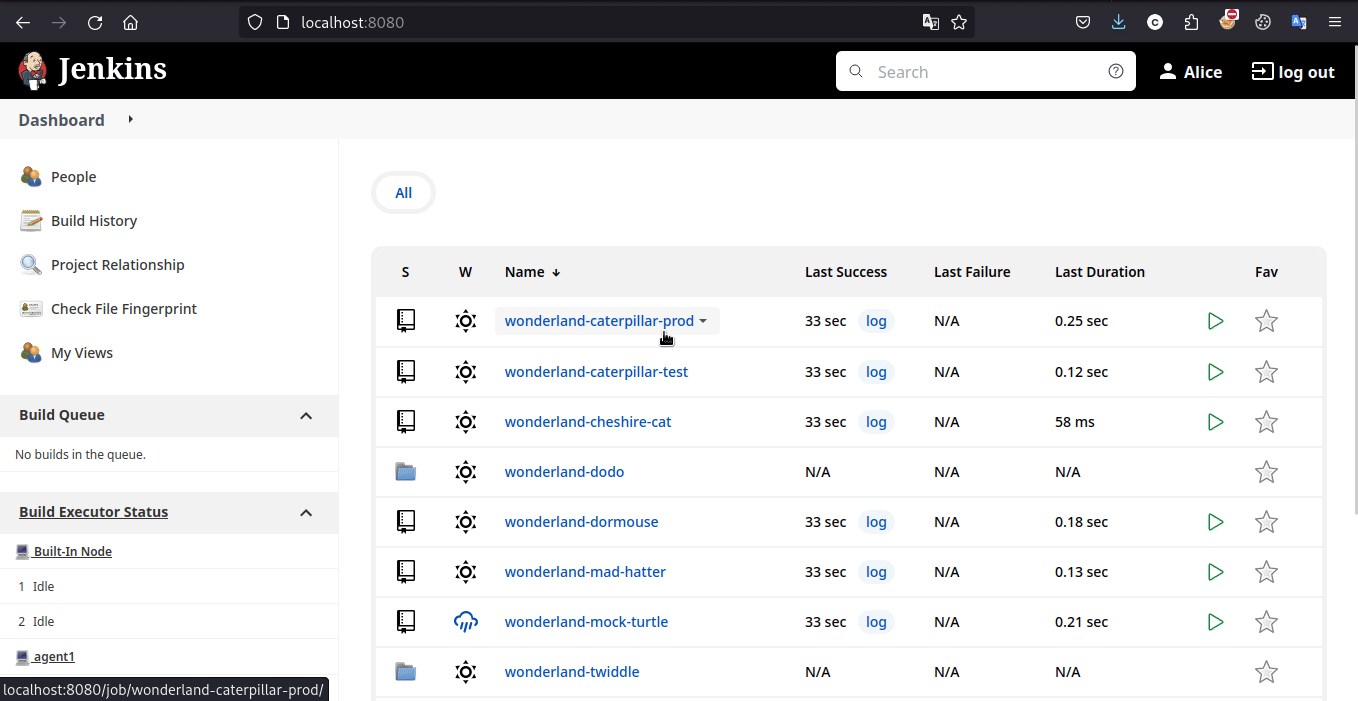Viewport: 1358px width, 701px height.
Task: Run build for wonderland-caterpillar-prod with play icon
Action: [x=1215, y=321]
